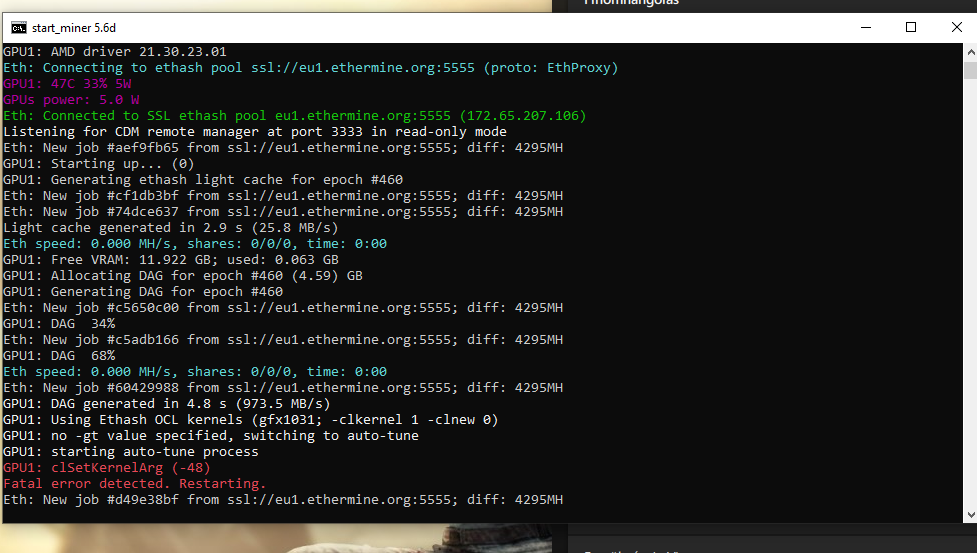
Task: Click the job #aef9fb65 line
Action: pyautogui.click(x=283, y=148)
